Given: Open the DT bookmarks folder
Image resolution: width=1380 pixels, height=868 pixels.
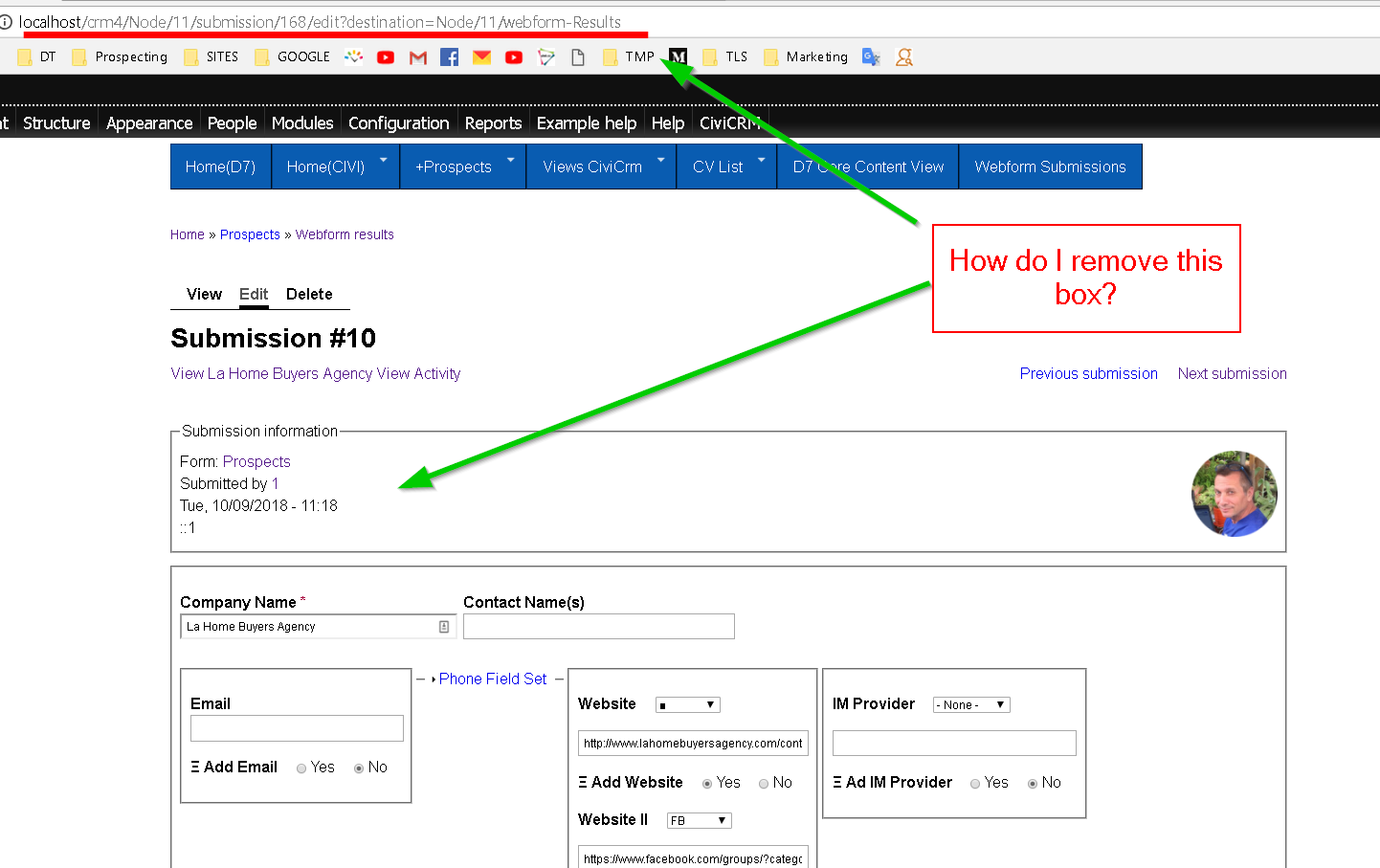Looking at the screenshot, I should click(36, 57).
